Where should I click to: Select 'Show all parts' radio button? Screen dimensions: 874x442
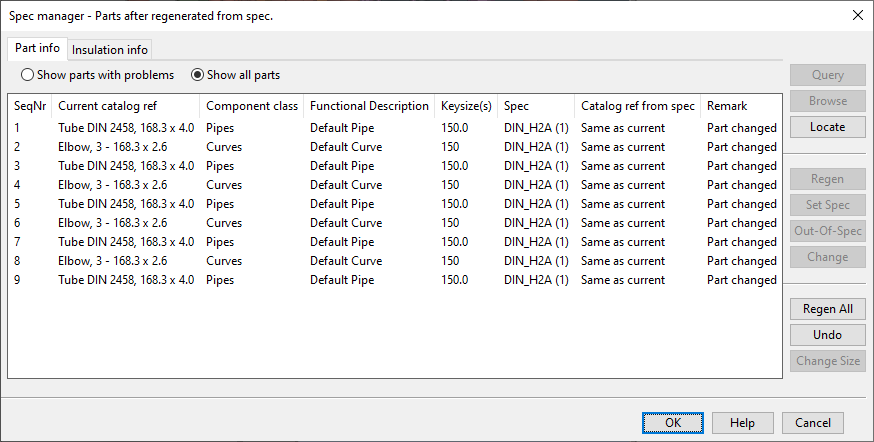pos(198,75)
